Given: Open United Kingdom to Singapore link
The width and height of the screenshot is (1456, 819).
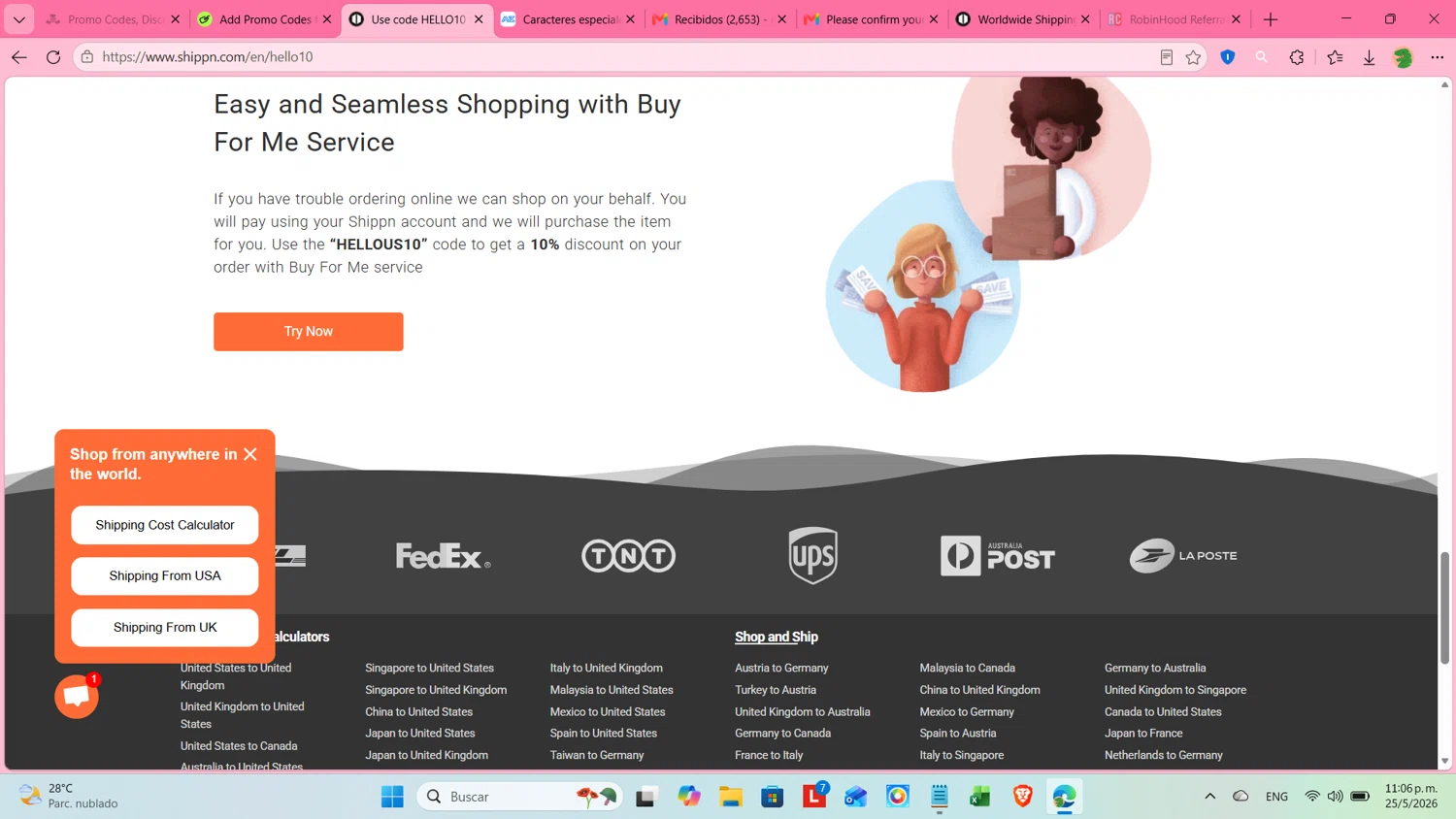Looking at the screenshot, I should coord(1175,690).
